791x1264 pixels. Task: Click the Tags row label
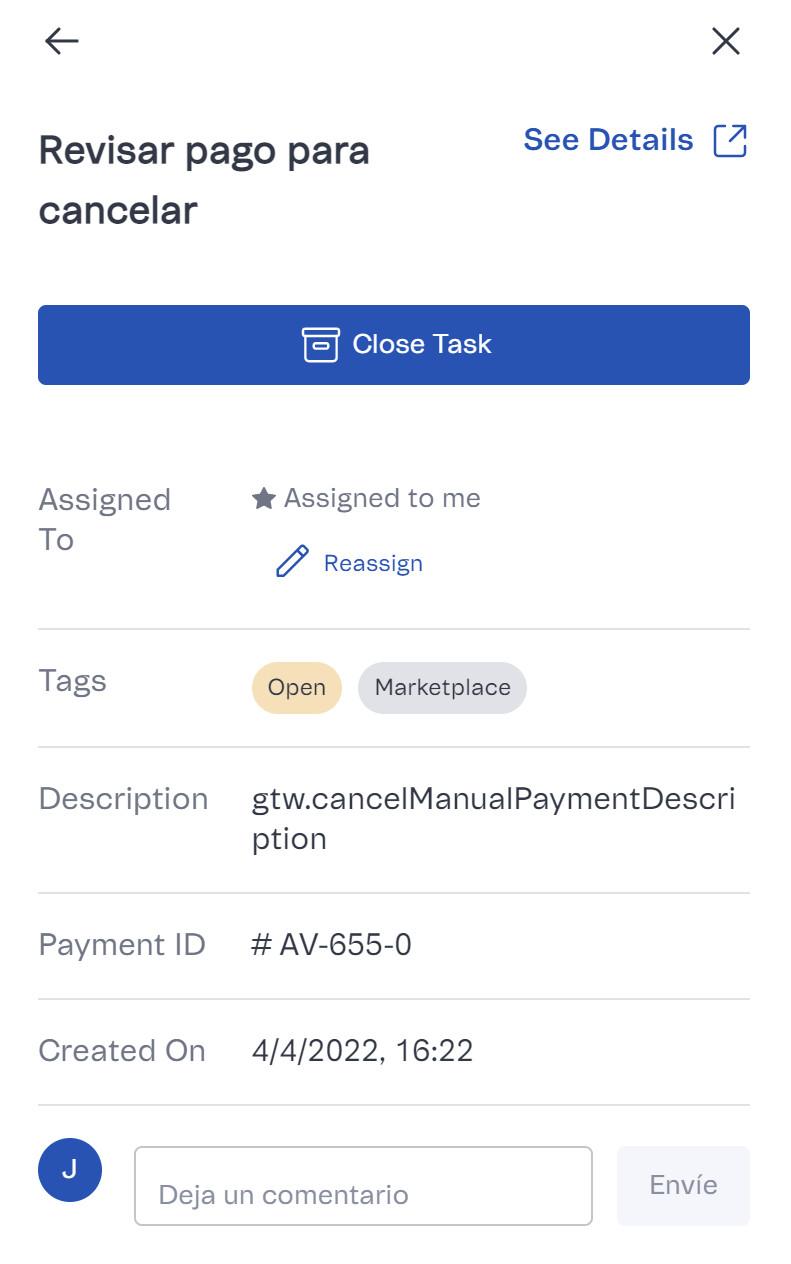point(72,681)
